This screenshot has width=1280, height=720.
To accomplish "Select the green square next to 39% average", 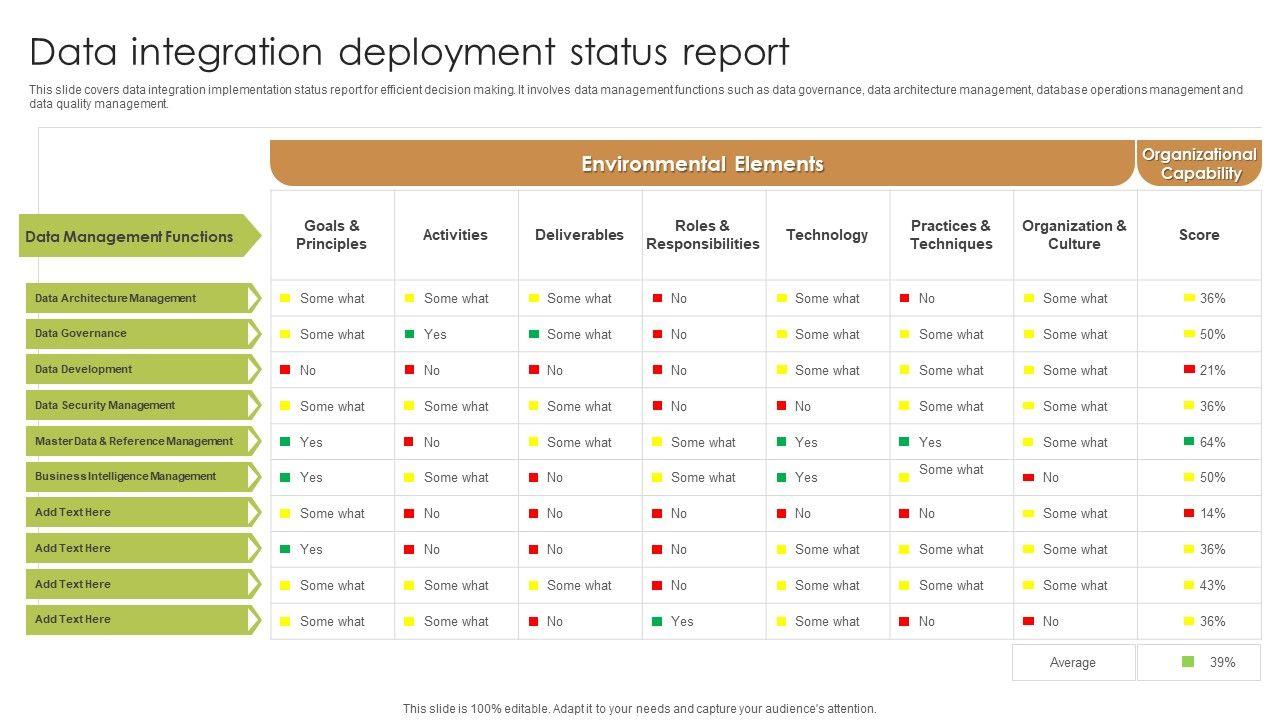I will (x=1188, y=662).
